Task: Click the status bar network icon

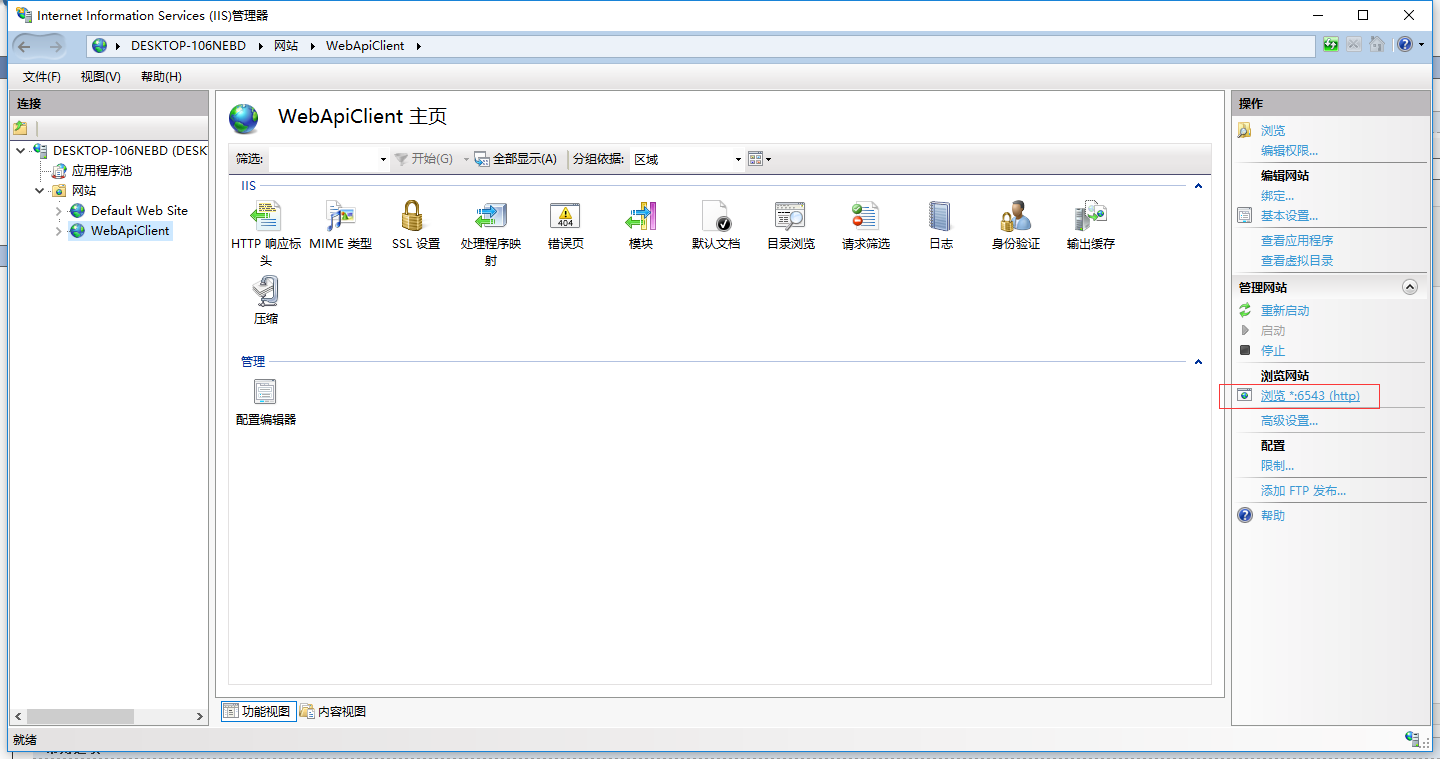Action: tap(1413, 738)
